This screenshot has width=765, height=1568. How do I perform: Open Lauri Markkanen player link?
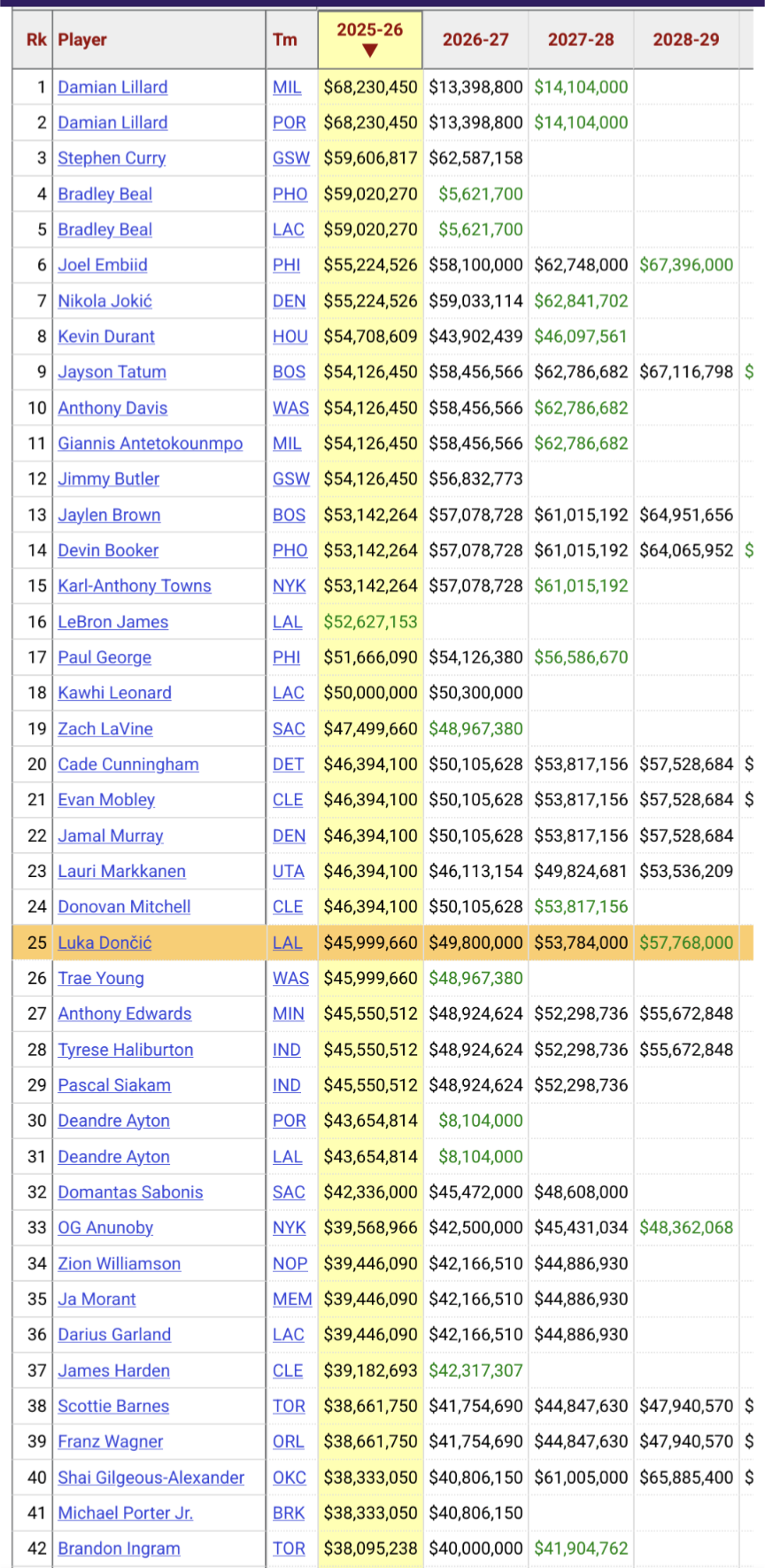(x=122, y=871)
